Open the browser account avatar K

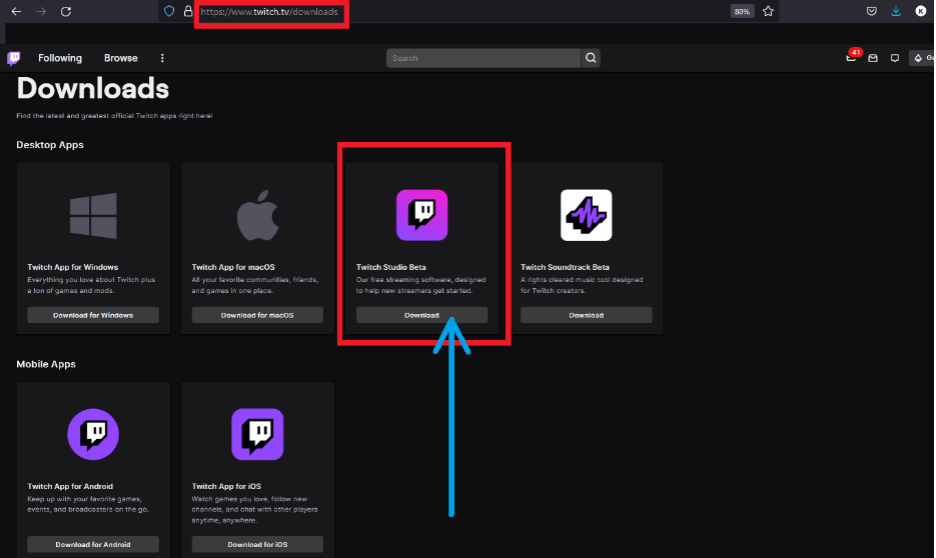pyautogui.click(x=920, y=11)
